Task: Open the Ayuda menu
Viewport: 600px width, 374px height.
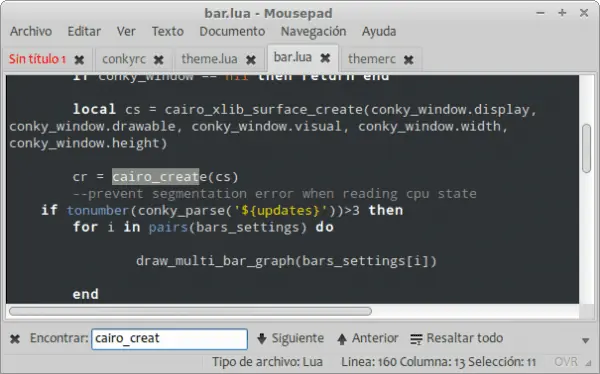Action: click(379, 31)
